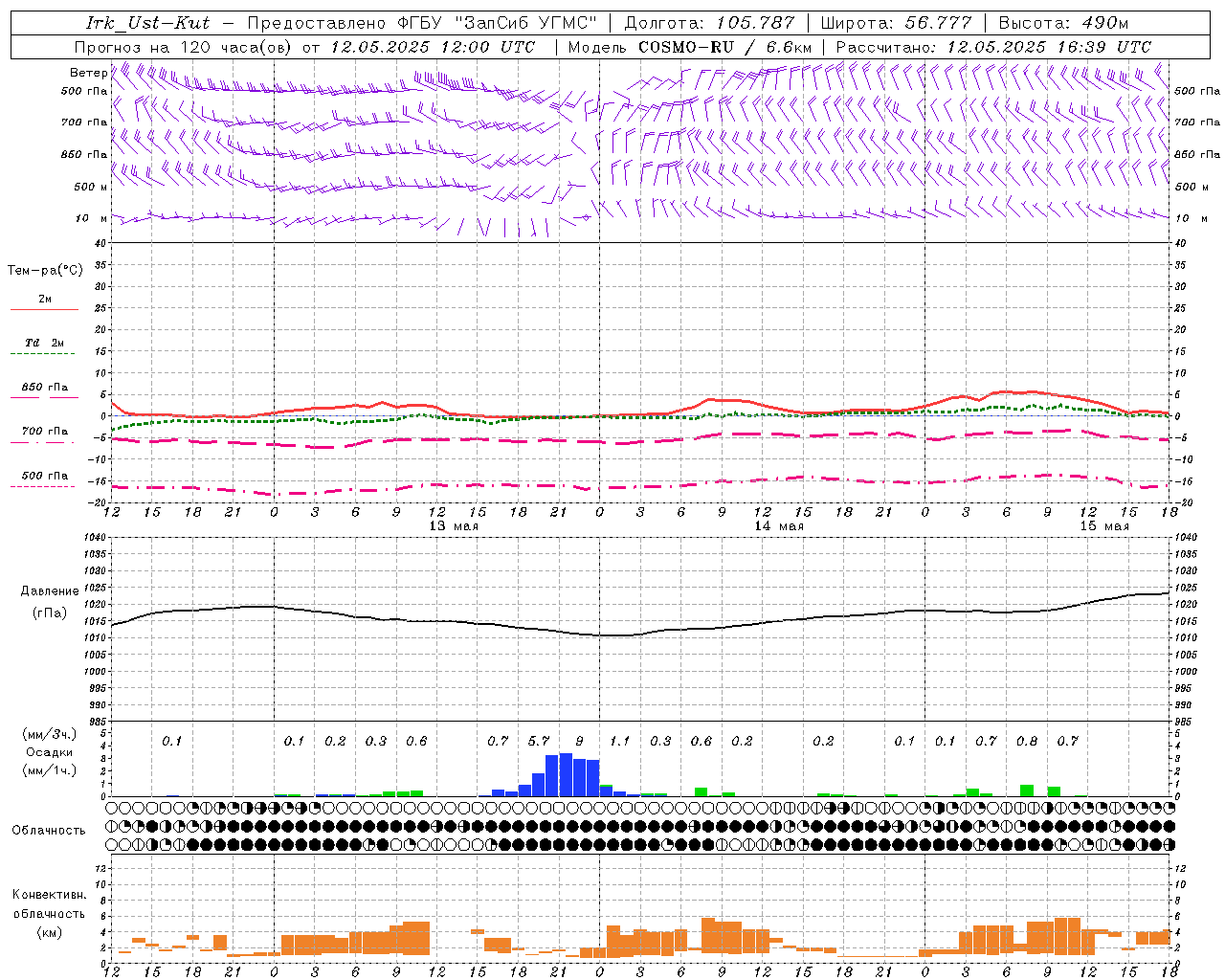This screenshot has width=1225, height=980.
Task: Click the (мм/3ч.) precipitation unit label
Action: tap(50, 734)
